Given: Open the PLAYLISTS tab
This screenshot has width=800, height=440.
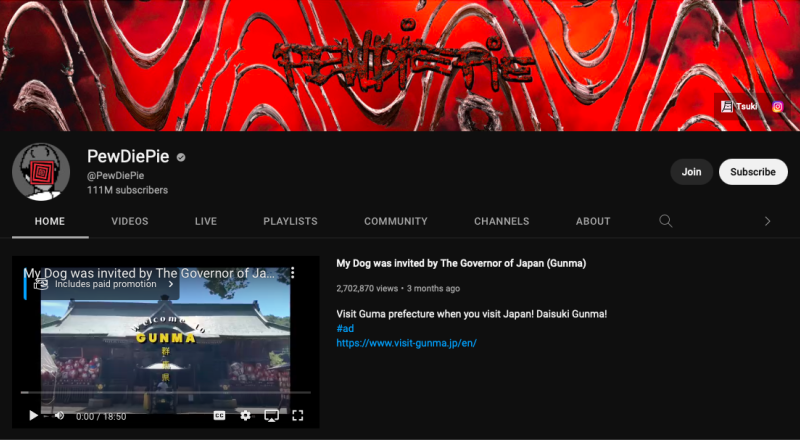Looking at the screenshot, I should pos(290,221).
